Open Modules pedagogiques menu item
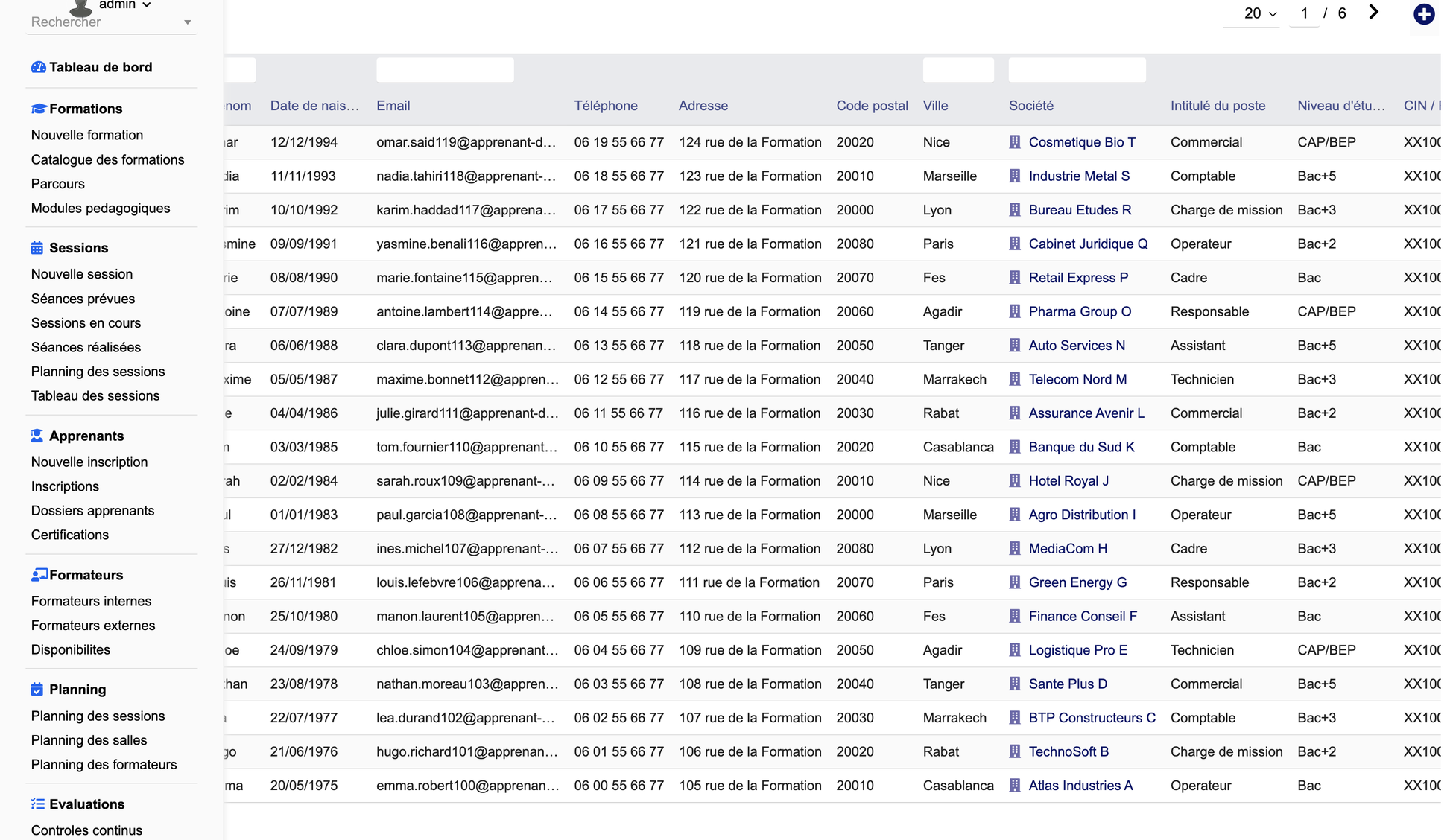 [x=101, y=209]
